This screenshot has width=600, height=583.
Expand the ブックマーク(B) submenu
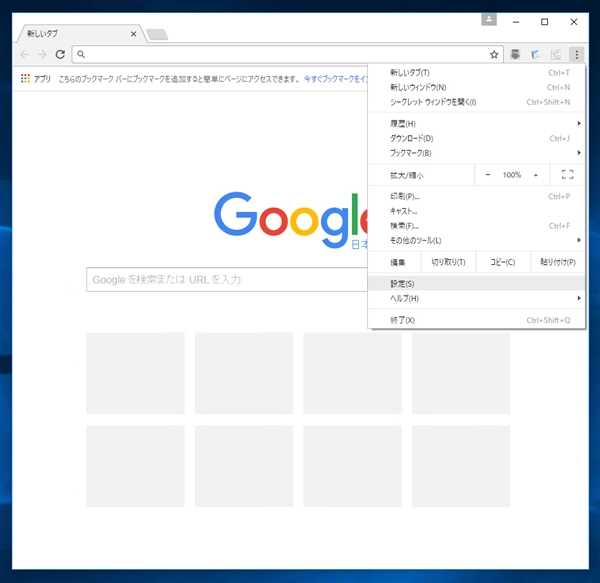(x=476, y=153)
